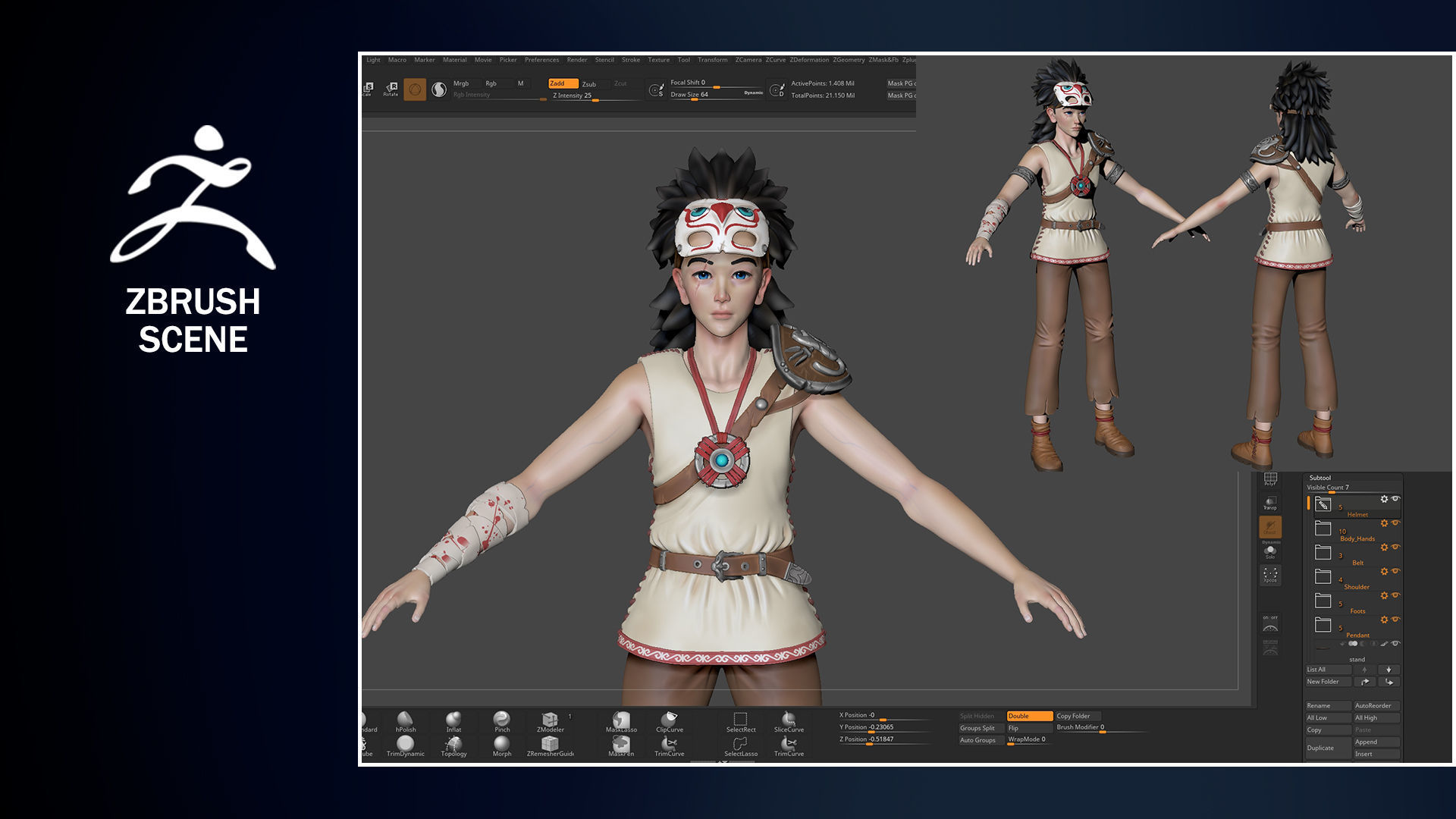The height and width of the screenshot is (819, 1456).
Task: Move subtool down with down arrow
Action: (x=1389, y=670)
